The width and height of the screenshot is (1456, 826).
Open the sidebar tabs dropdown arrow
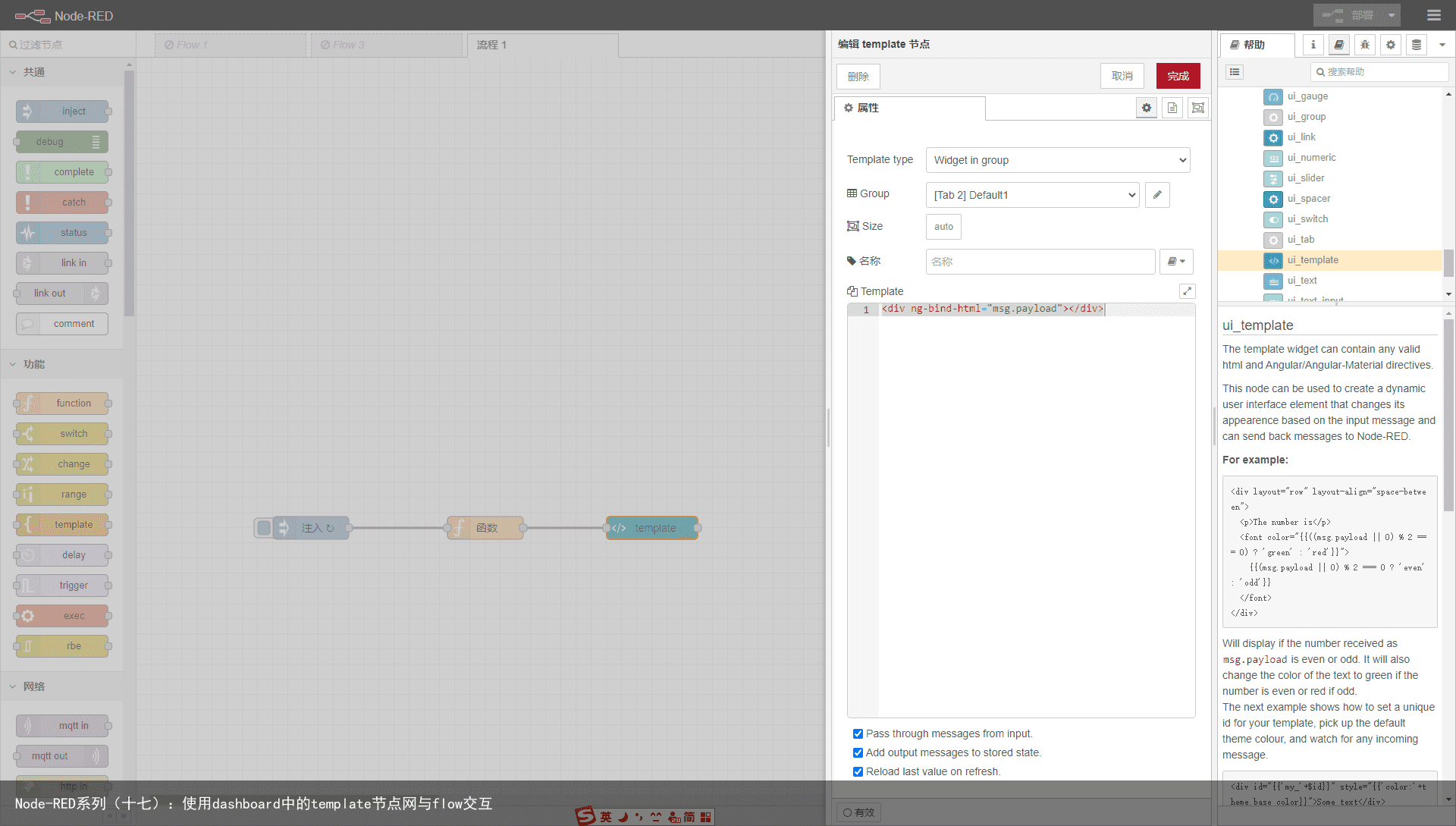(1442, 45)
